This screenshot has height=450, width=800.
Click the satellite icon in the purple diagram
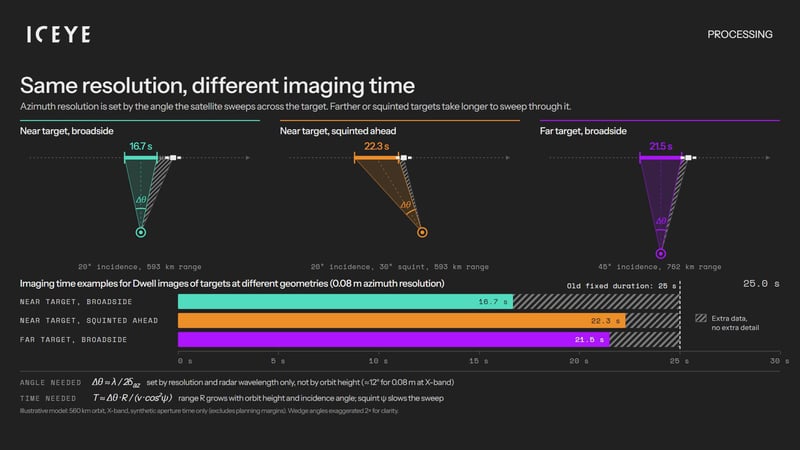click(x=688, y=158)
